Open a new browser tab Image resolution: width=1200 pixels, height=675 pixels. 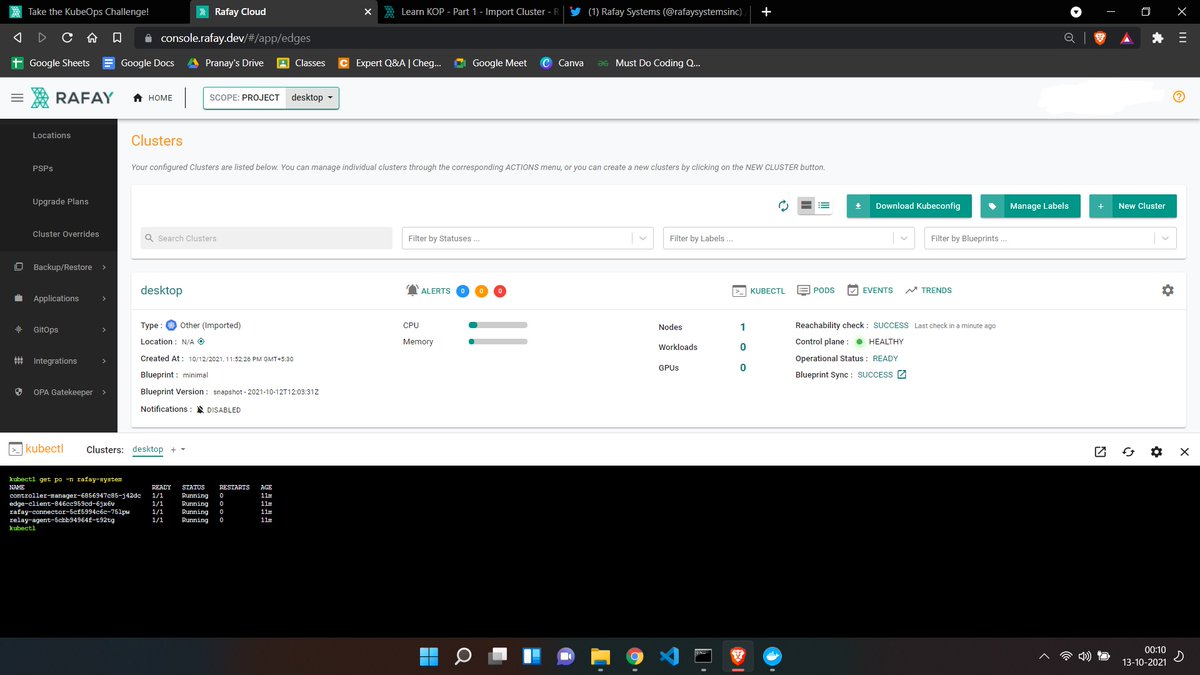tap(766, 12)
